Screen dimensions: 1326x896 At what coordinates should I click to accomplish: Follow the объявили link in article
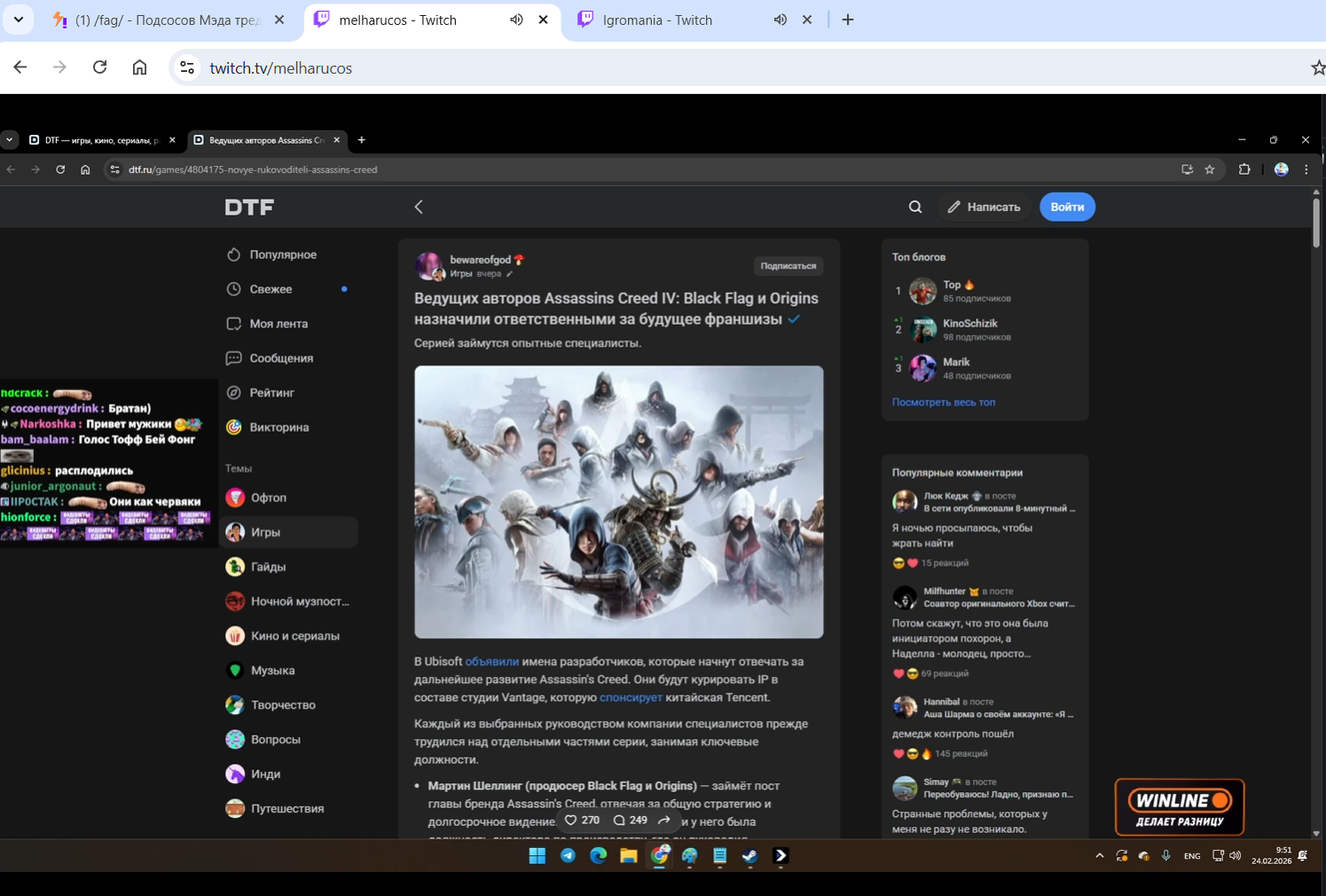click(491, 662)
